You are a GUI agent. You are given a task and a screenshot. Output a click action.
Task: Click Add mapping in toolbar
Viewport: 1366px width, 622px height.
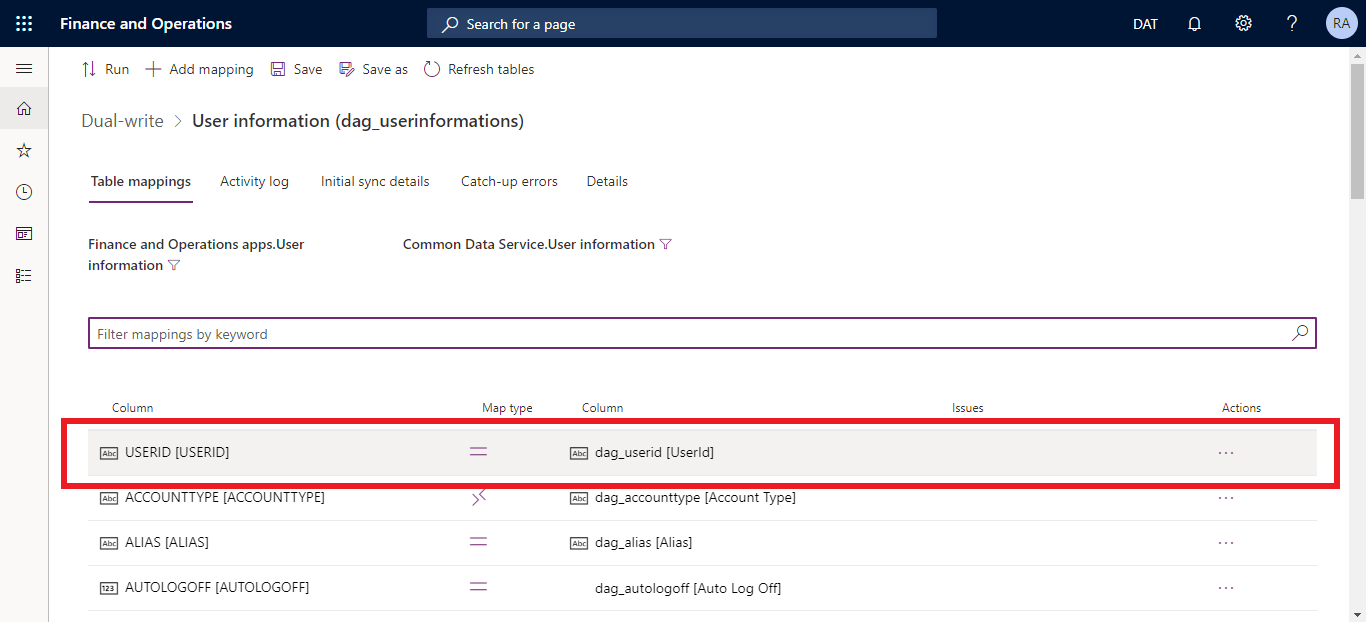point(199,69)
